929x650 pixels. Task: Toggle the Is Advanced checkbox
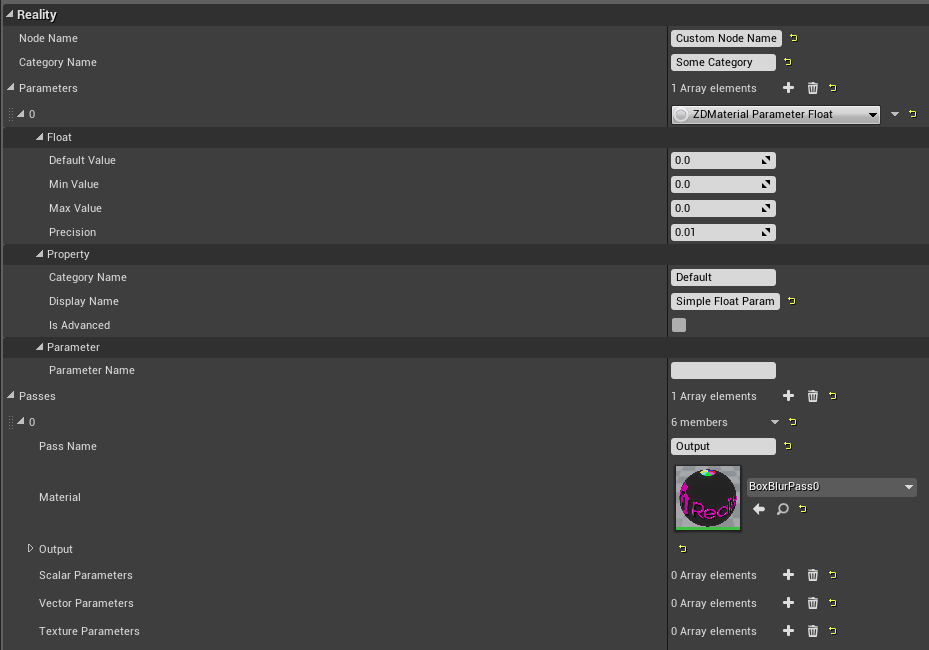pos(679,325)
